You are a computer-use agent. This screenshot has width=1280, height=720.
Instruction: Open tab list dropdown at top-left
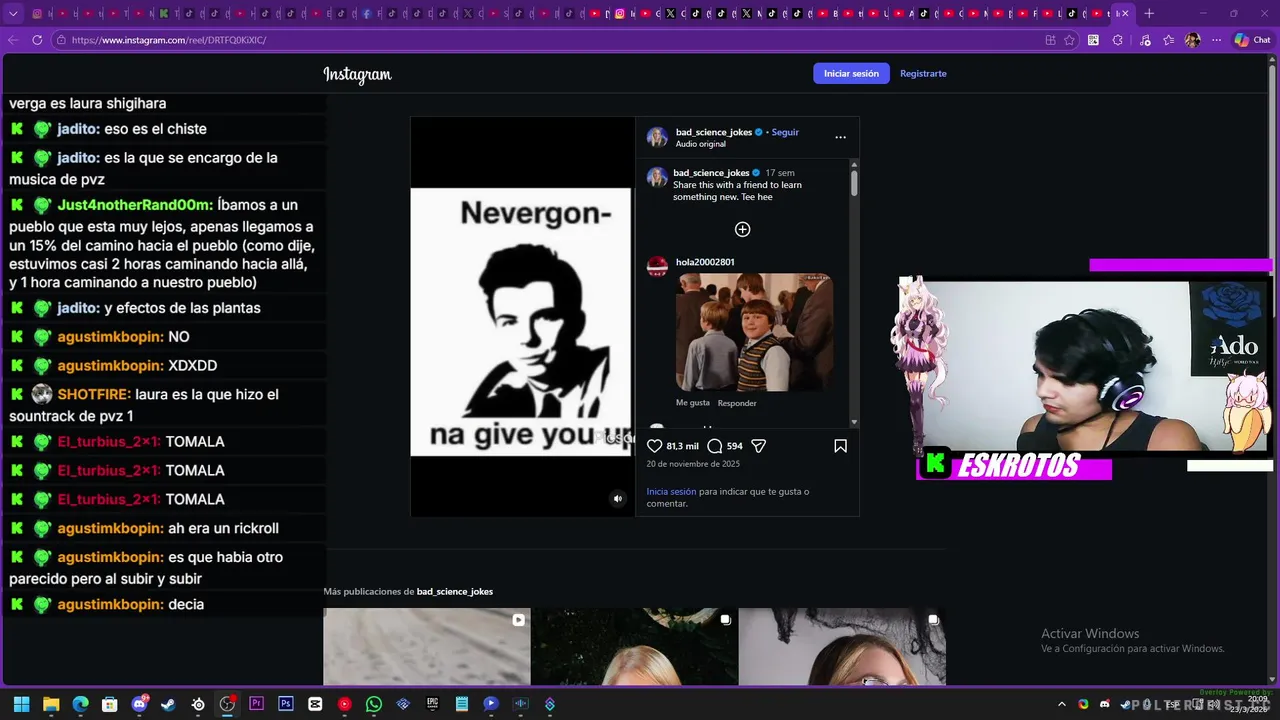pyautogui.click(x=13, y=14)
